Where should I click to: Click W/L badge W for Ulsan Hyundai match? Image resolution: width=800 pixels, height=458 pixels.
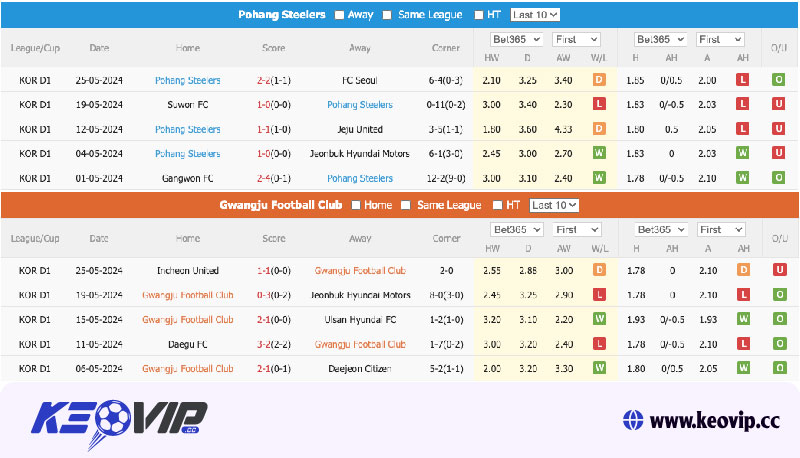[599, 319]
